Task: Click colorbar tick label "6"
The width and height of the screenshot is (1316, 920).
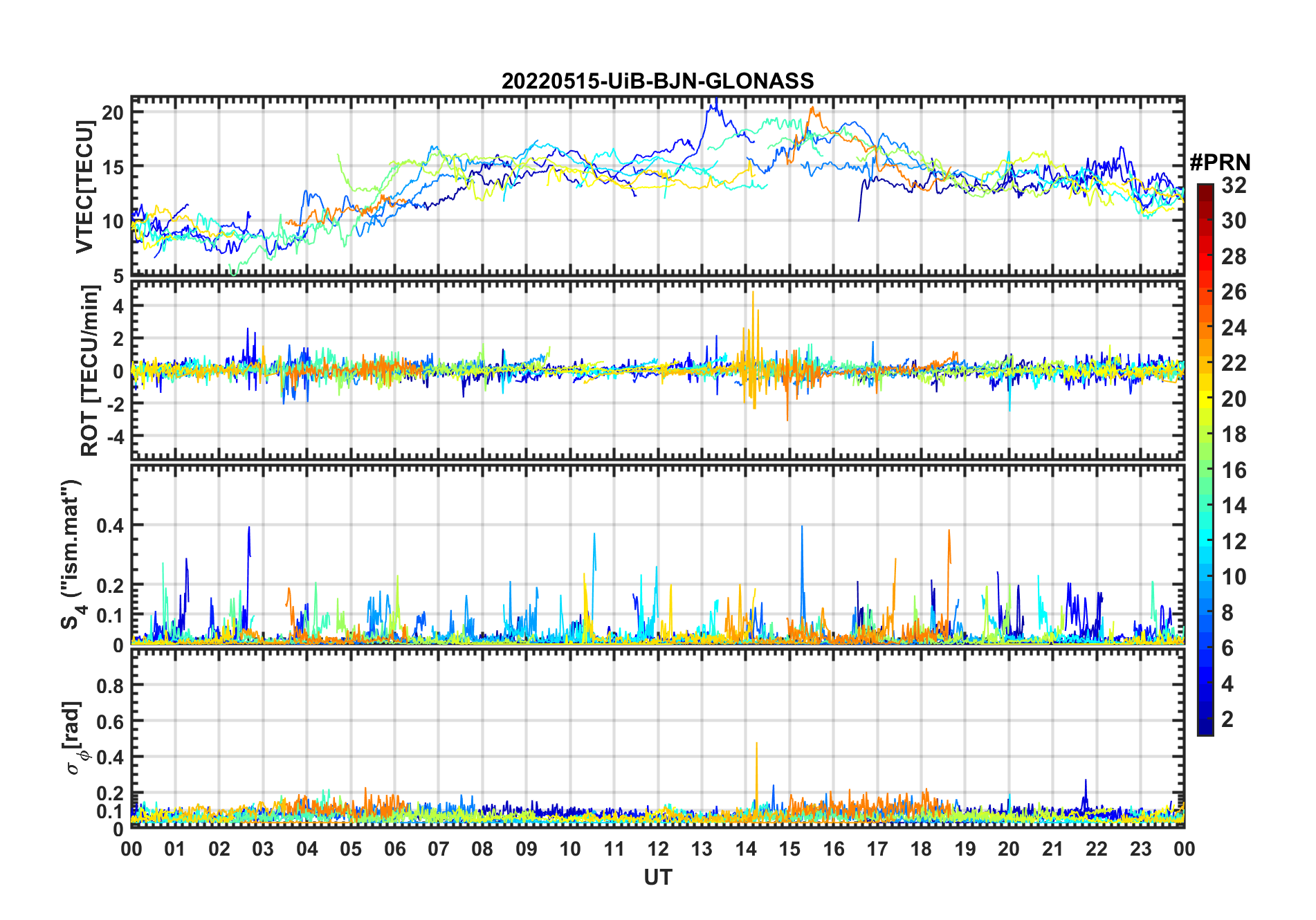Action: pyautogui.click(x=1227, y=648)
